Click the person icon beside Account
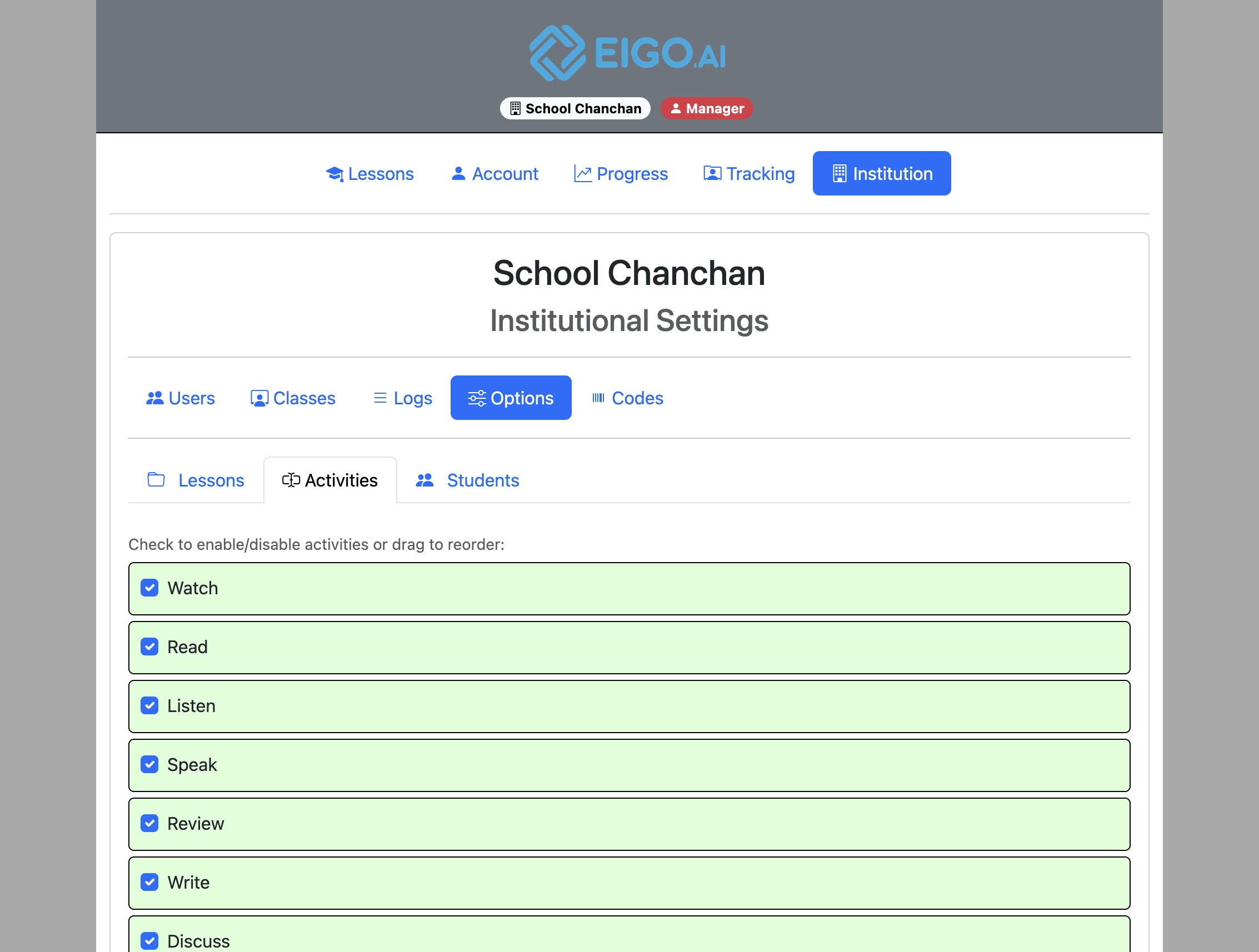Screen dimensions: 1259x952 click(x=458, y=173)
